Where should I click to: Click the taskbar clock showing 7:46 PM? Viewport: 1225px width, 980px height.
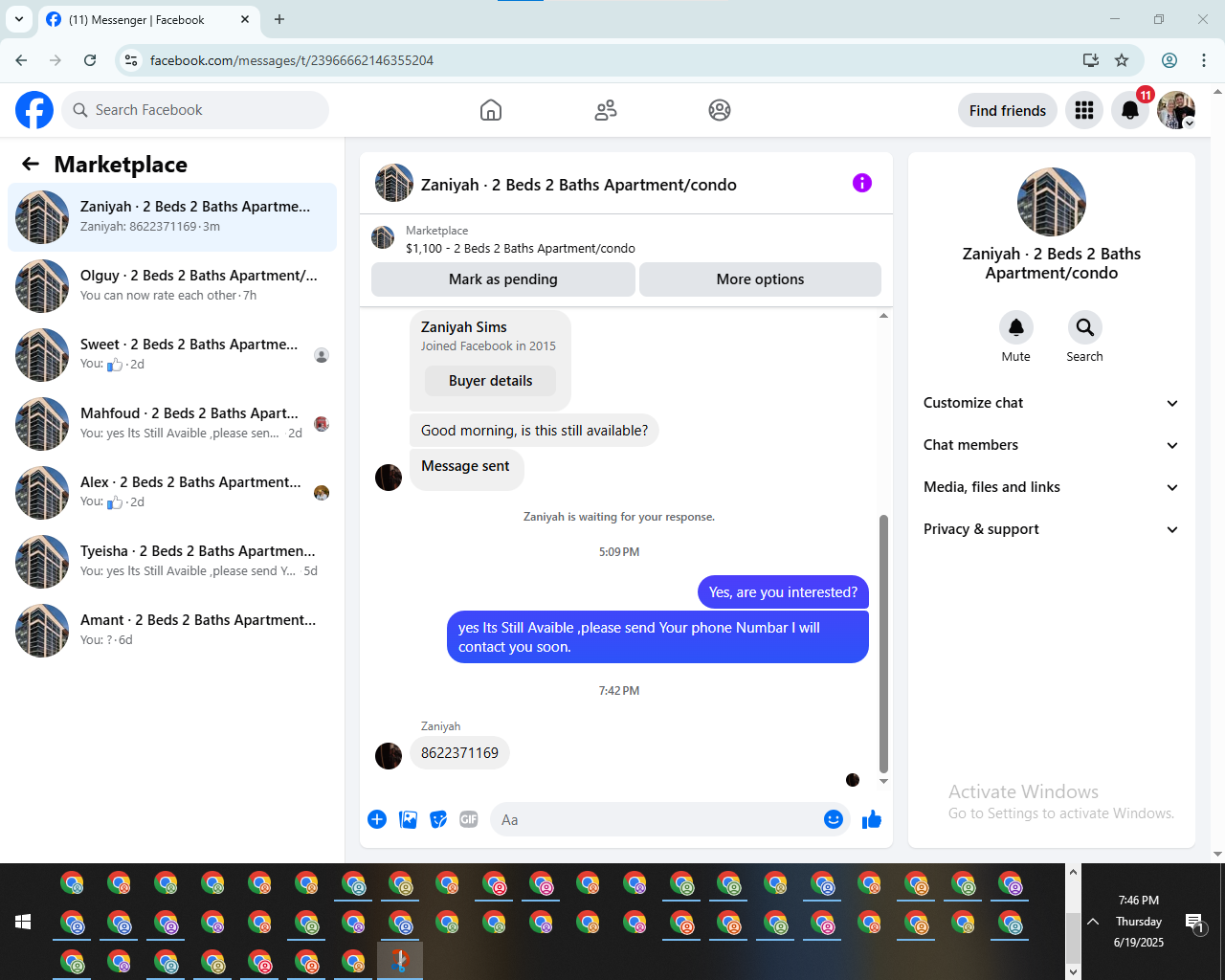click(1139, 922)
